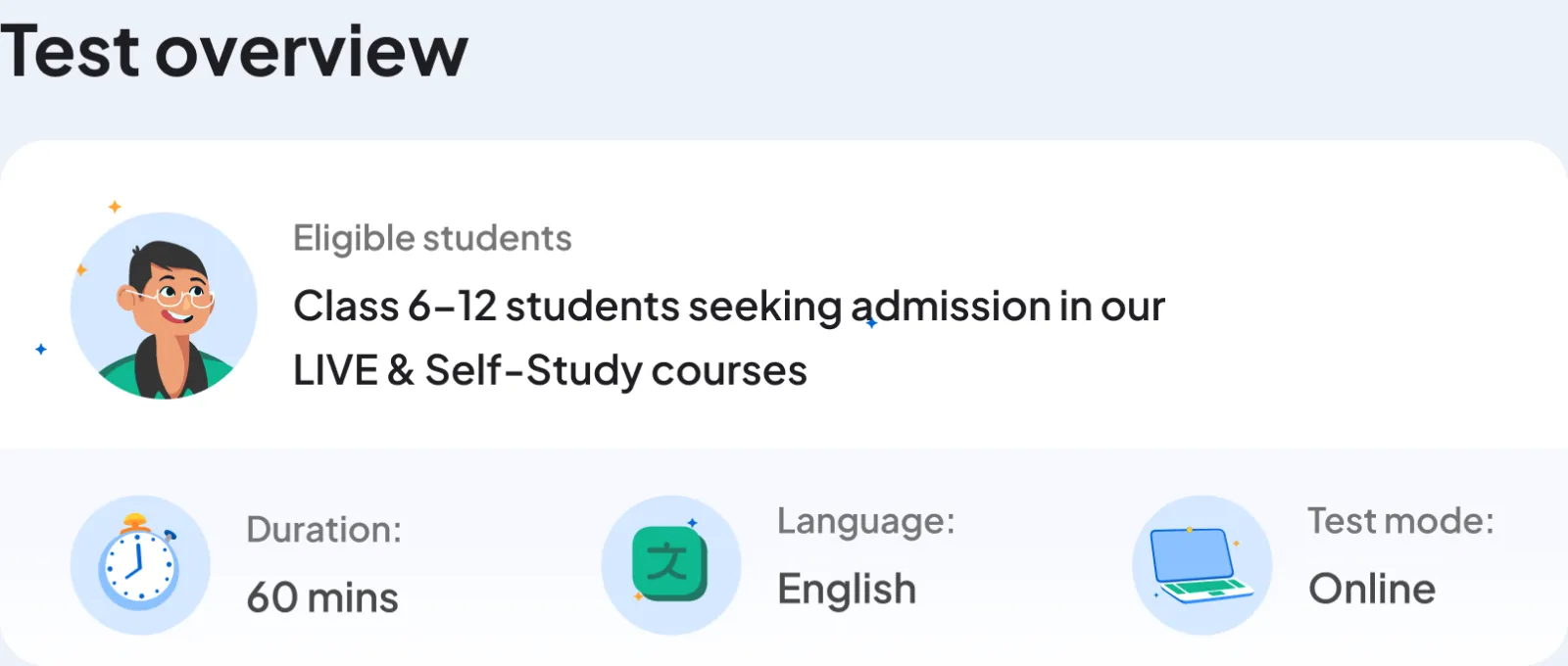Viewport: 1568px width, 666px height.
Task: Click the Language: label
Action: (865, 521)
